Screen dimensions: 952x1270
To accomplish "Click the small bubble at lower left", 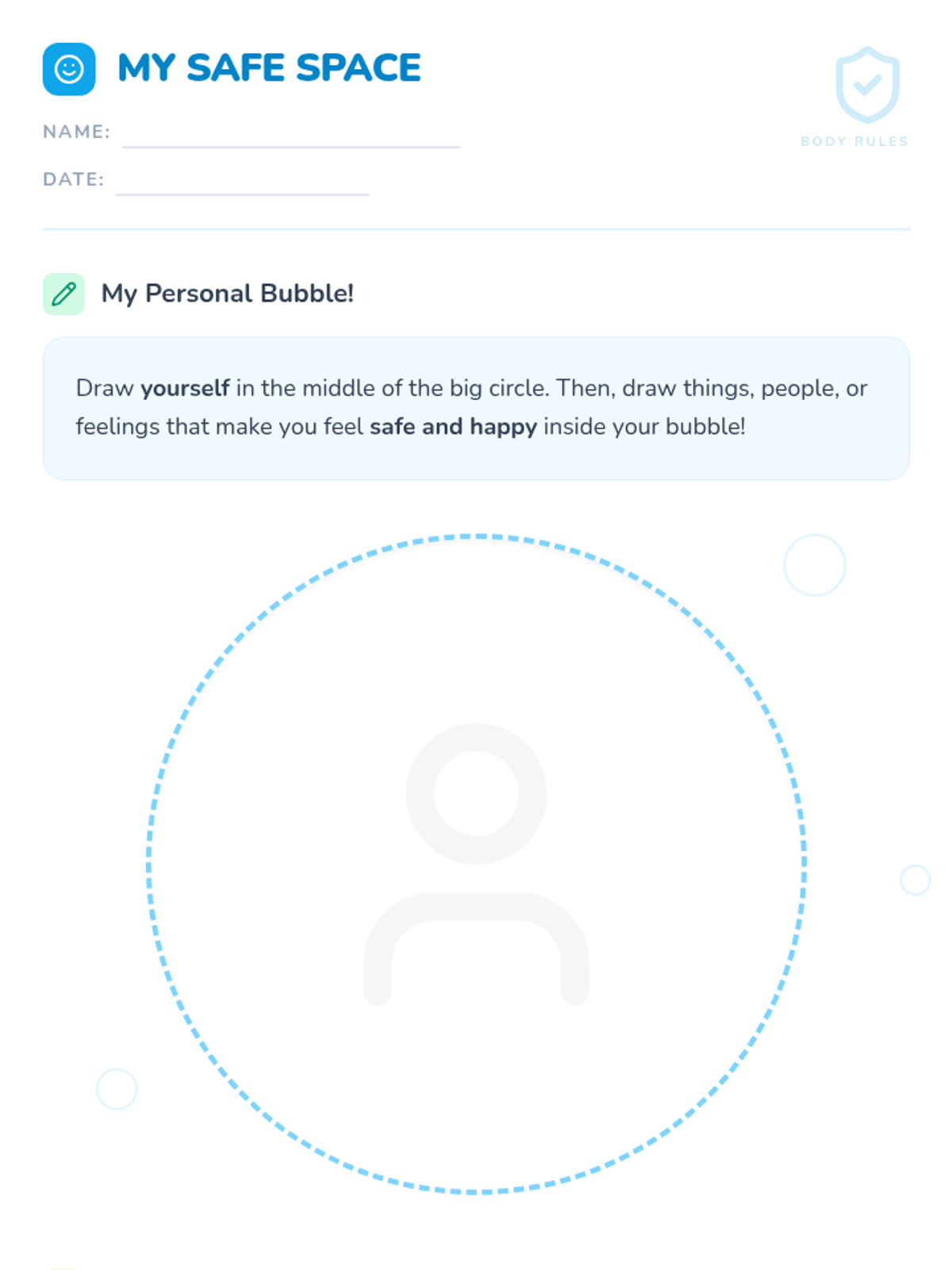I will (117, 1089).
